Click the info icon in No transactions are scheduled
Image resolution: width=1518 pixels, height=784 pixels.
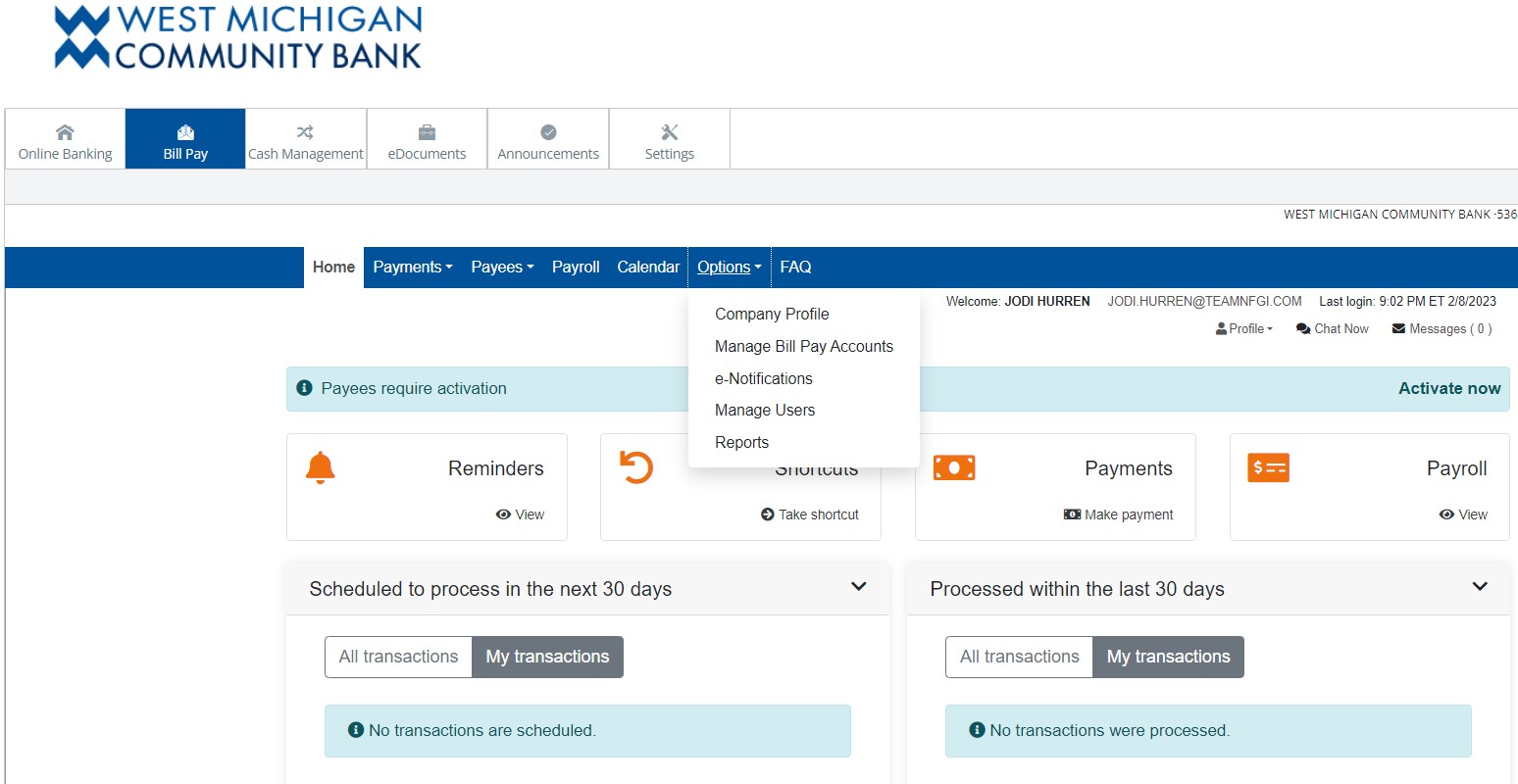[356, 730]
